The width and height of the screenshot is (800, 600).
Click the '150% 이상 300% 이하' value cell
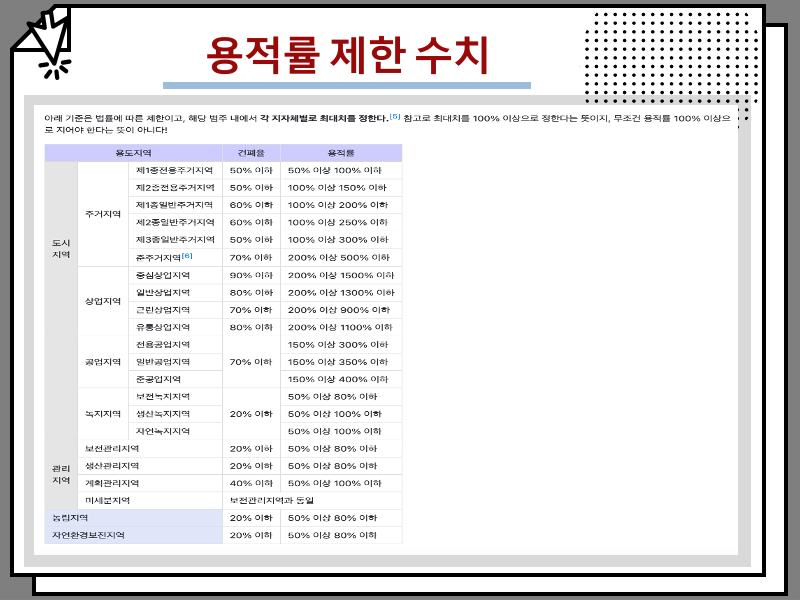341,344
